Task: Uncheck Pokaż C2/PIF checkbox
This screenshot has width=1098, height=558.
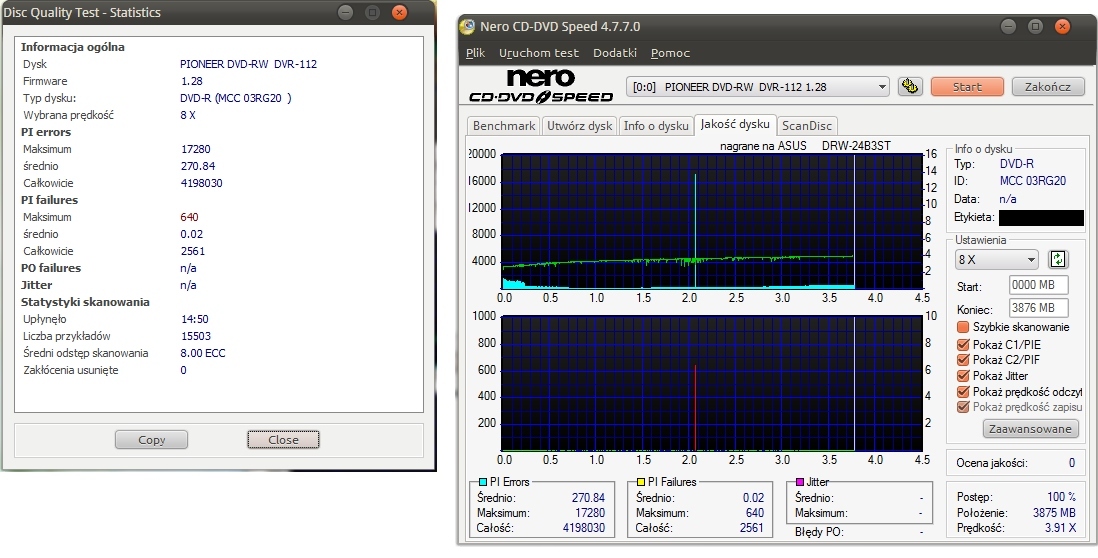Action: pos(963,360)
